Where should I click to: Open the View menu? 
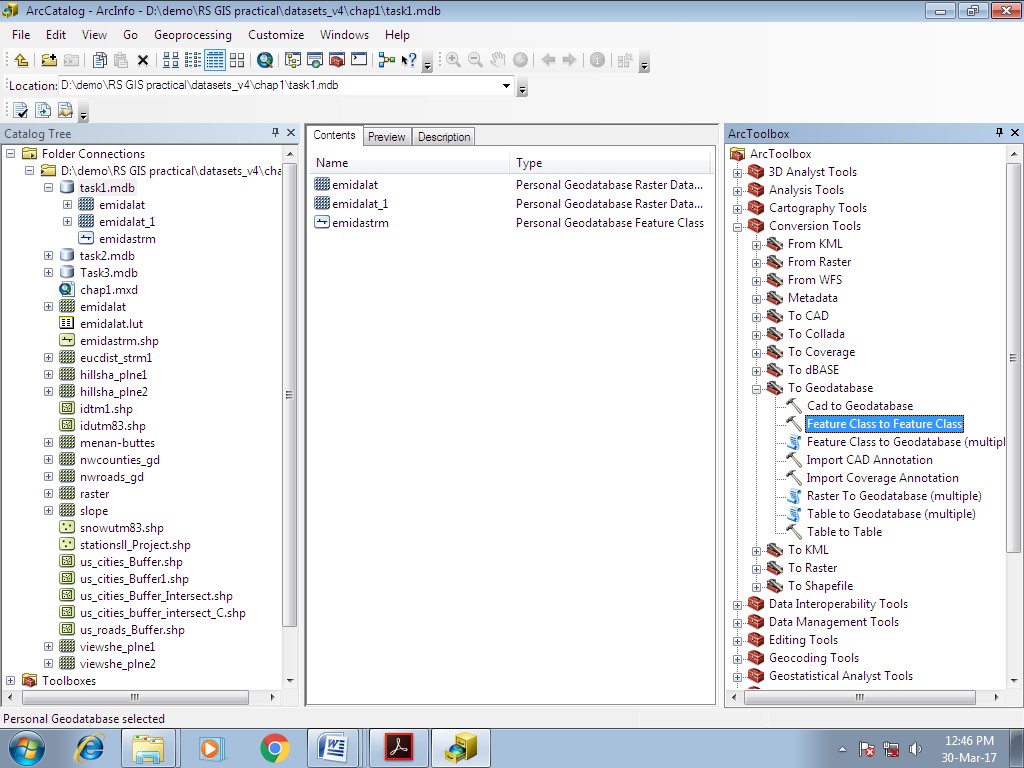click(94, 35)
